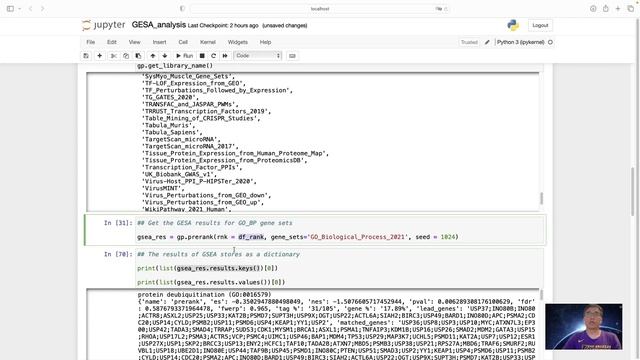Open Safari downloads icon
The image size is (640, 360).
(x=593, y=9)
